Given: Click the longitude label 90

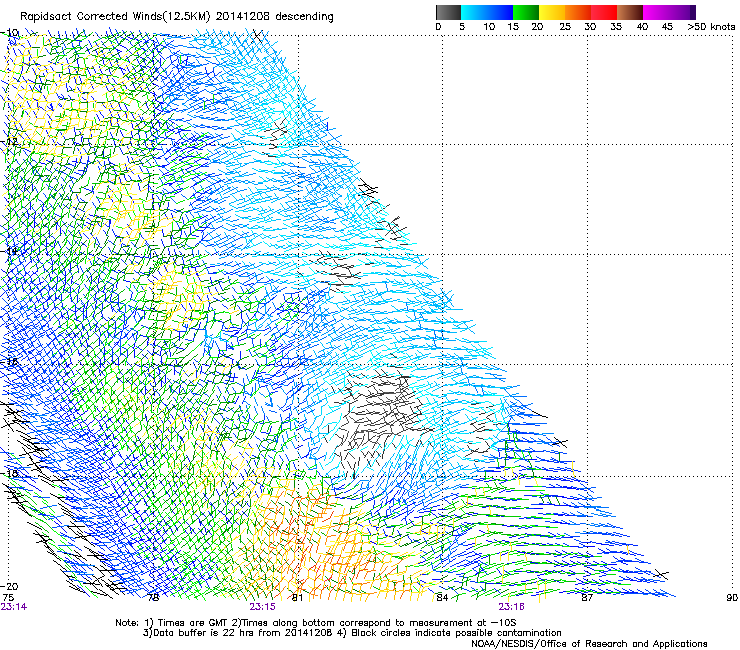Looking at the screenshot, I should click(x=732, y=598).
